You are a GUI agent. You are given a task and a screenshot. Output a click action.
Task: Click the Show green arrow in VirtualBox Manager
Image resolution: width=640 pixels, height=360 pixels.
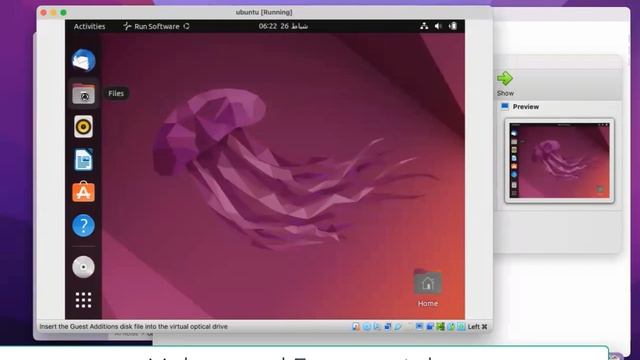505,78
